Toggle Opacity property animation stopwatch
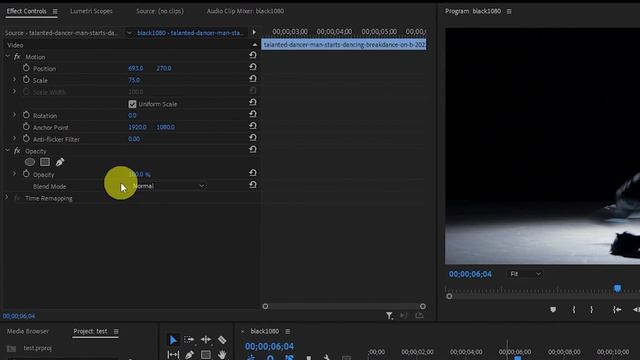The height and width of the screenshot is (360, 640). click(26, 174)
